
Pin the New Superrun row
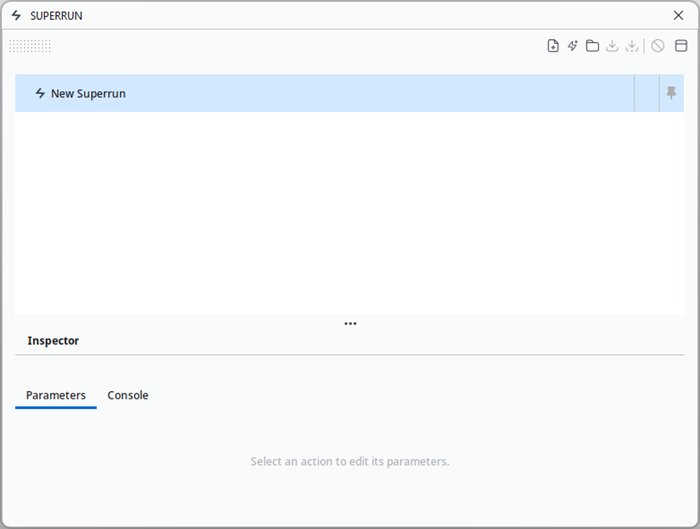click(x=671, y=93)
